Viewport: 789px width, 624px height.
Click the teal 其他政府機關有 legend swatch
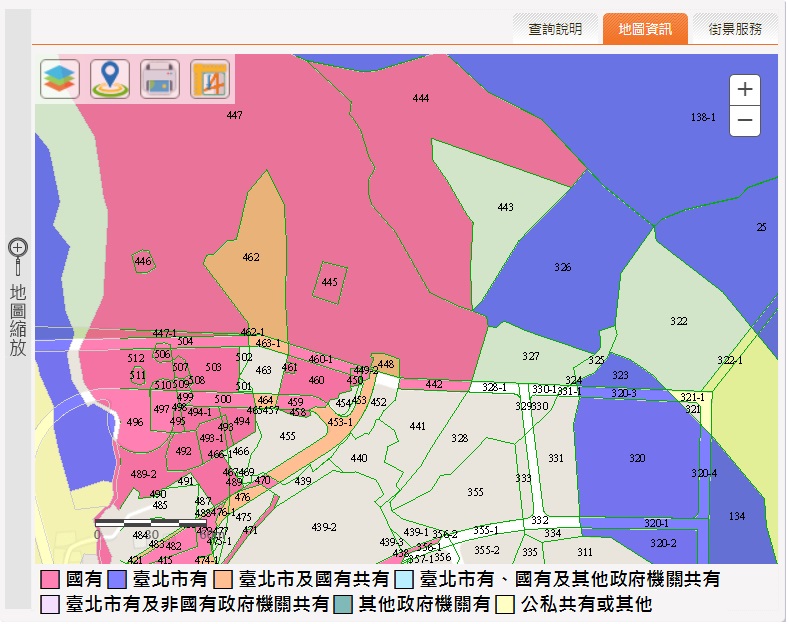pos(343,604)
